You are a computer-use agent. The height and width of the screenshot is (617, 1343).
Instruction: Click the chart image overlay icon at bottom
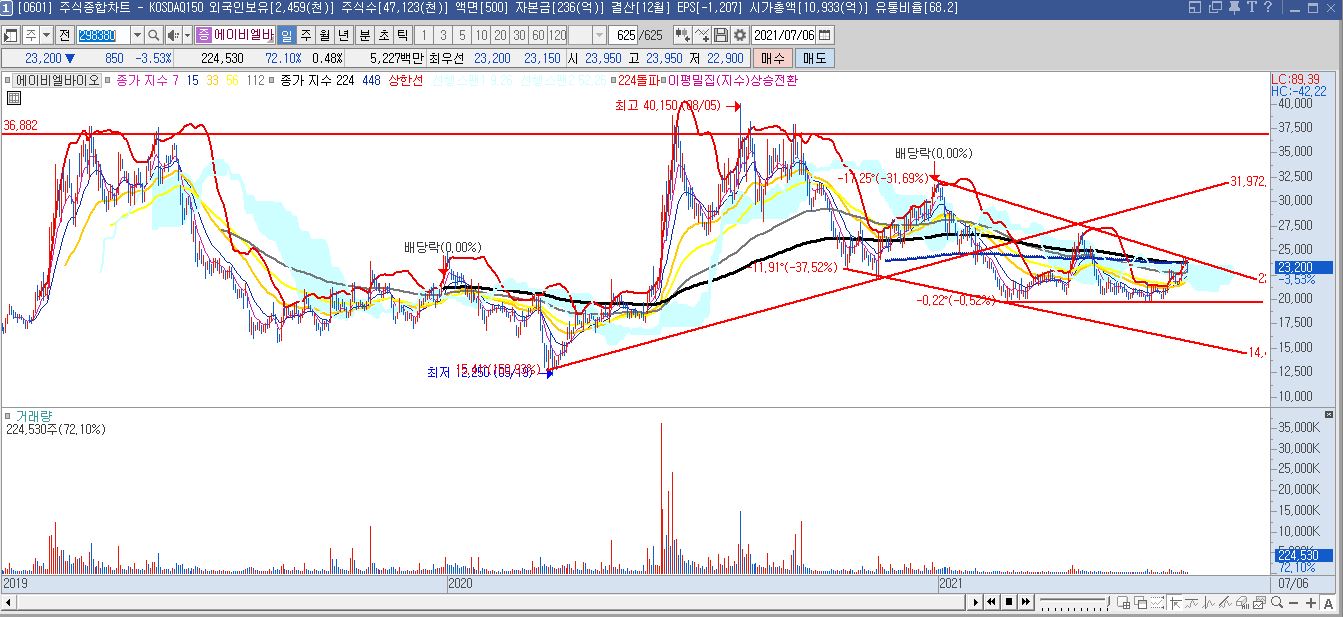[1259, 602]
